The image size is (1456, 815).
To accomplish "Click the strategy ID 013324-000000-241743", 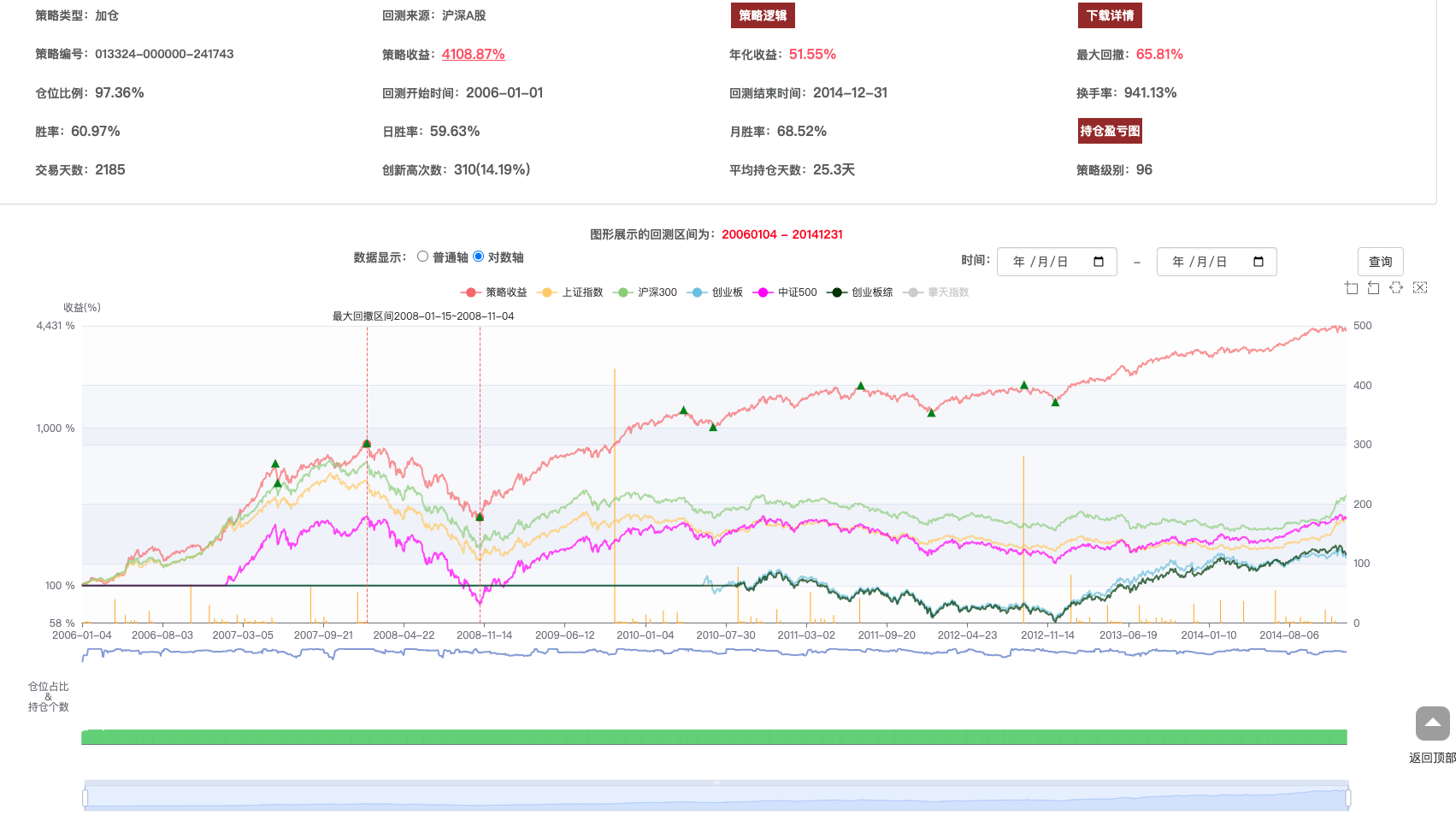I will [164, 54].
